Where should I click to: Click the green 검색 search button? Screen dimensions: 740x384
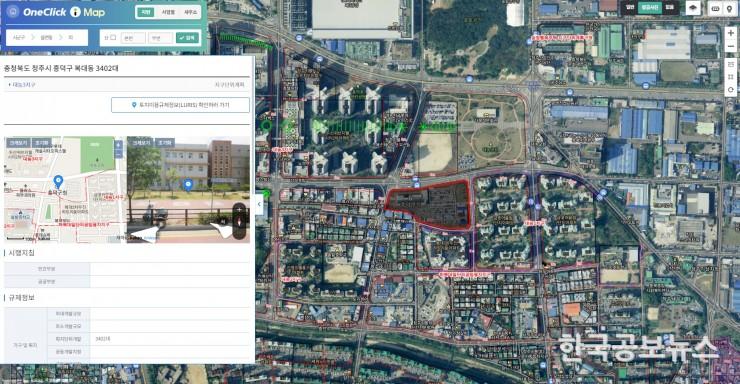click(187, 38)
